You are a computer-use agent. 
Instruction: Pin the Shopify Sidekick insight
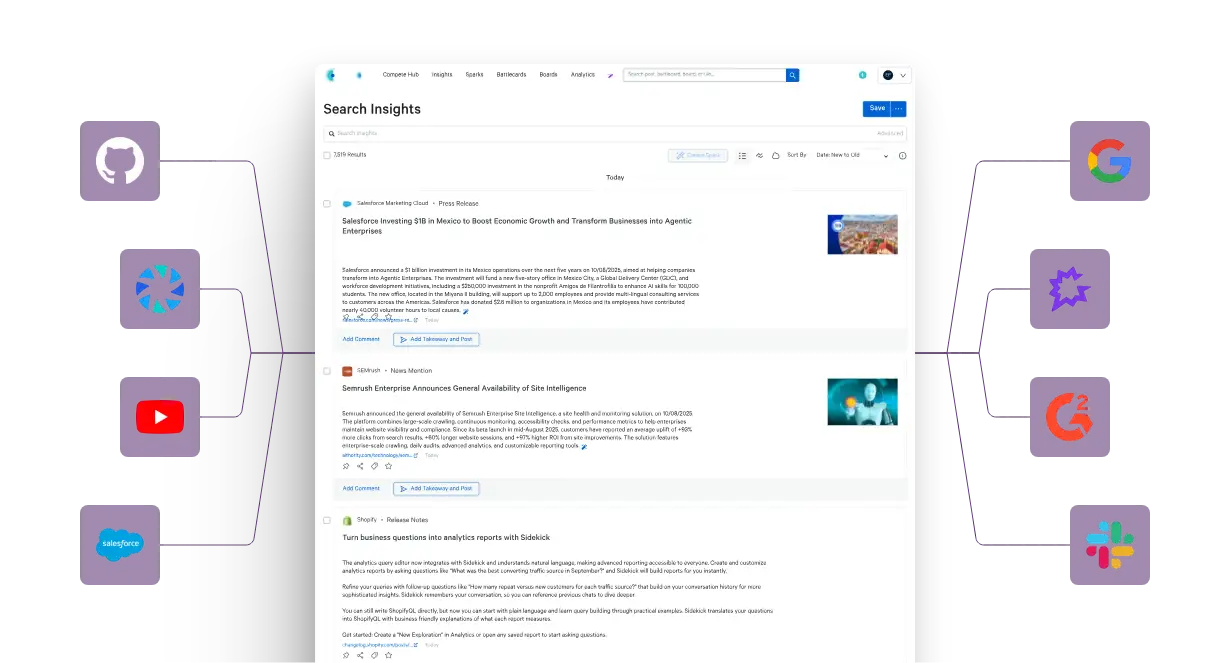tap(346, 655)
